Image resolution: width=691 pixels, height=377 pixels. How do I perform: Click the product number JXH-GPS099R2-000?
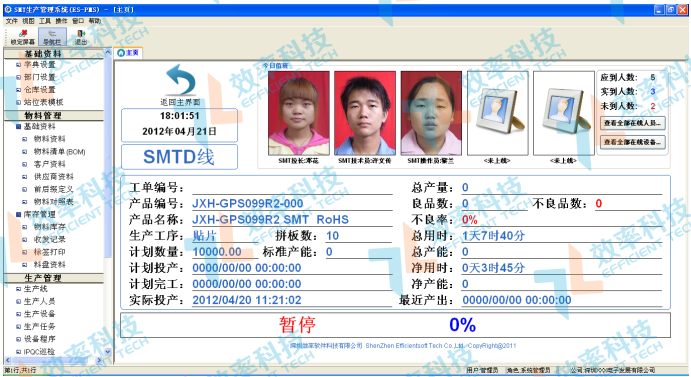click(x=248, y=203)
